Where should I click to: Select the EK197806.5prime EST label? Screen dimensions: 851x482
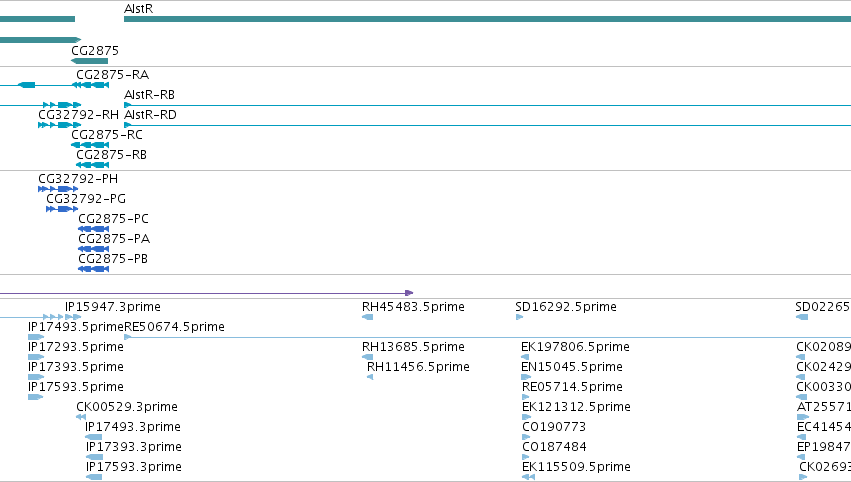575,347
